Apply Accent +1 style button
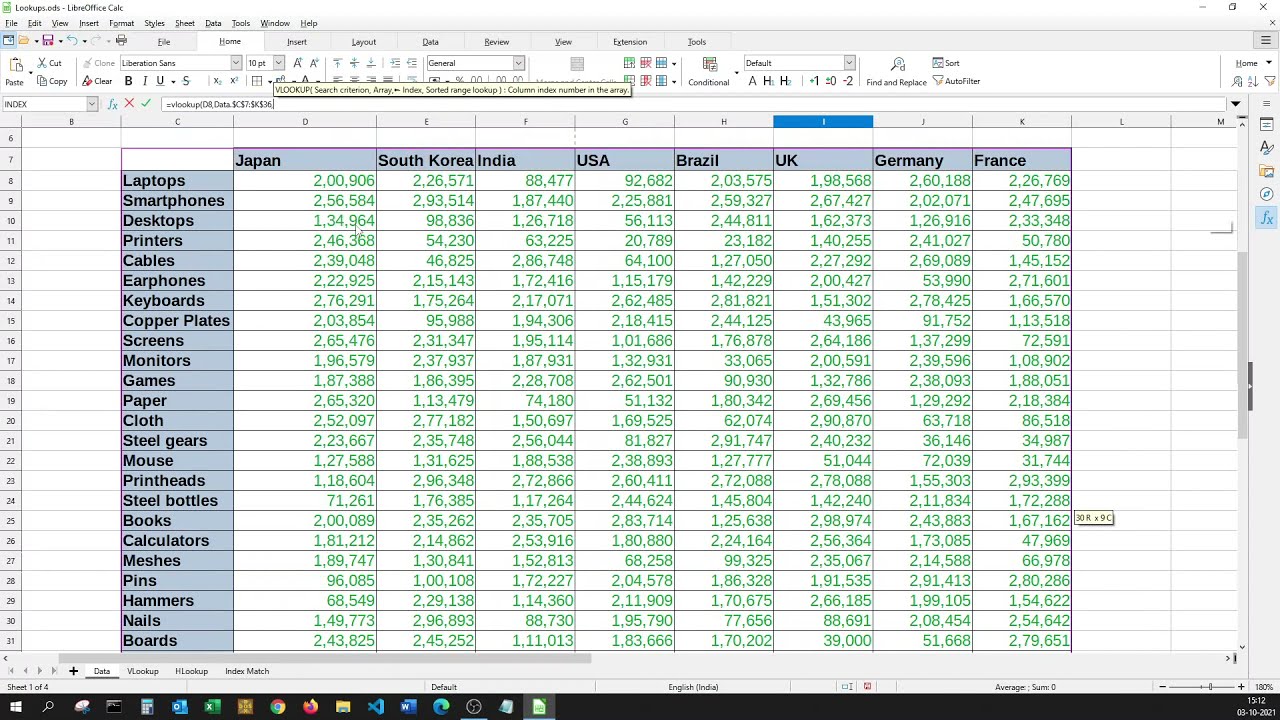 816,82
